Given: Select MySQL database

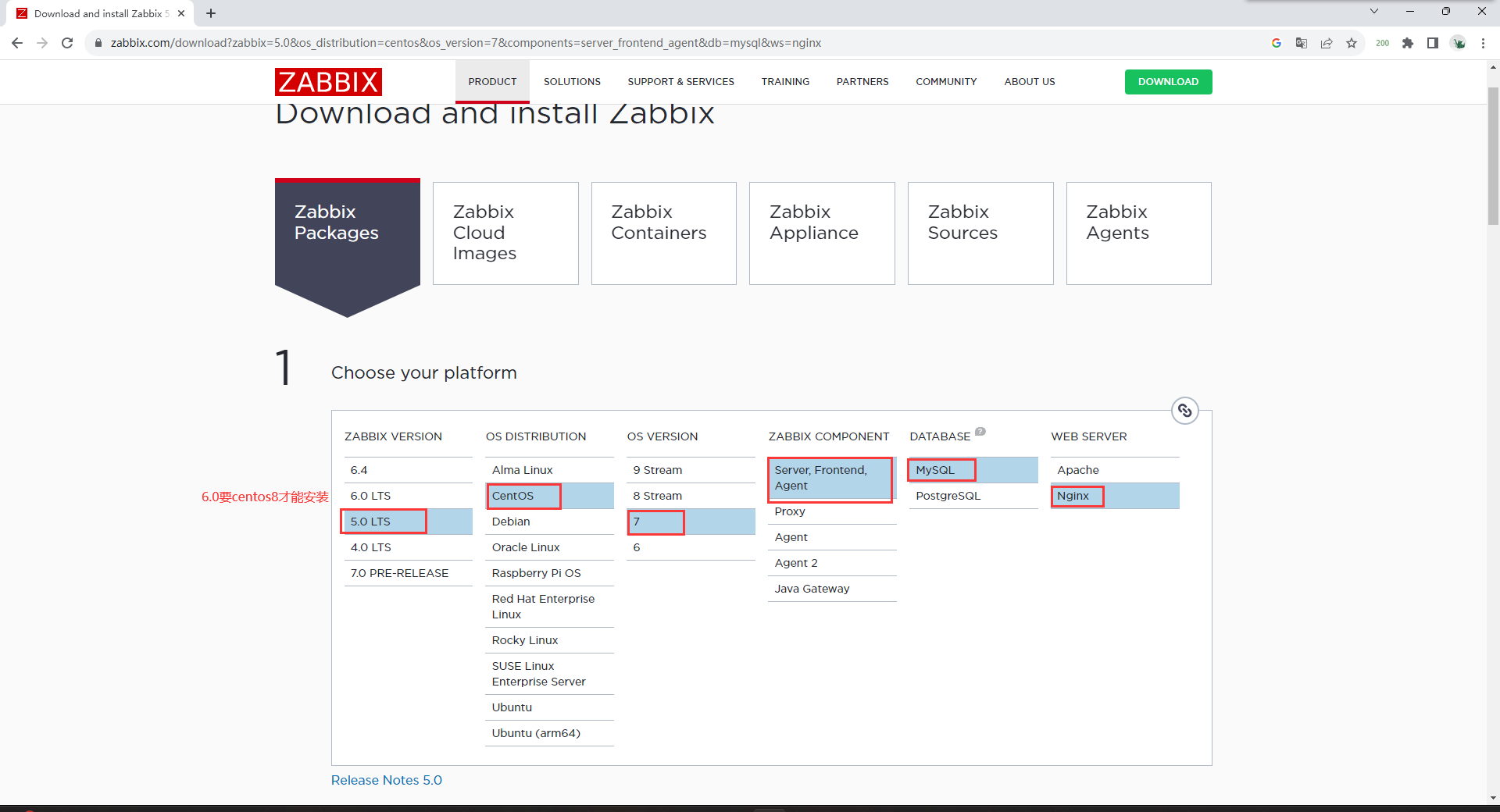Looking at the screenshot, I should tap(973, 470).
